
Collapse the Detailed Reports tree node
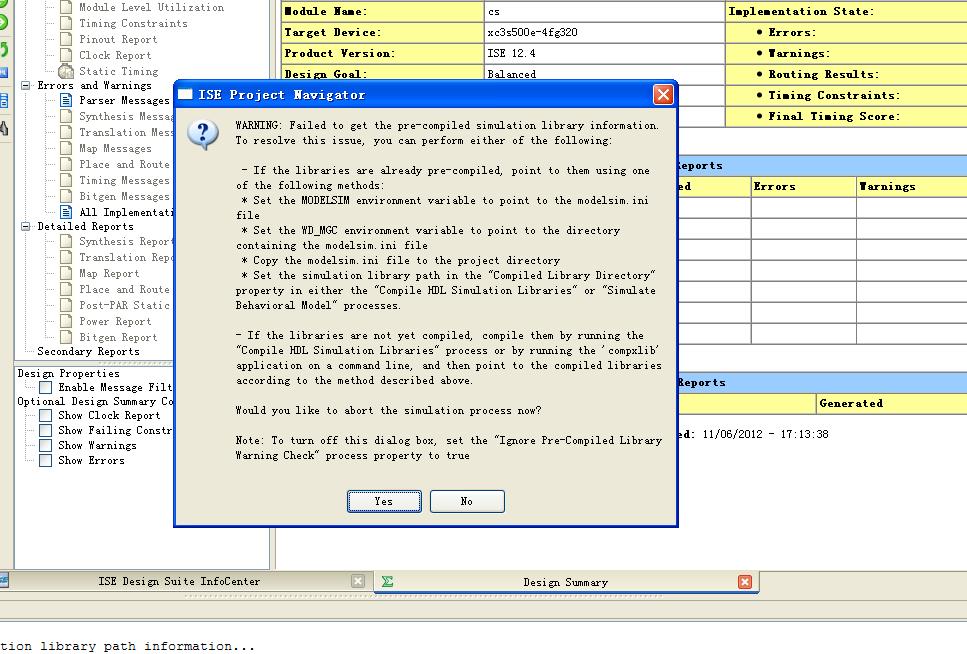point(25,226)
